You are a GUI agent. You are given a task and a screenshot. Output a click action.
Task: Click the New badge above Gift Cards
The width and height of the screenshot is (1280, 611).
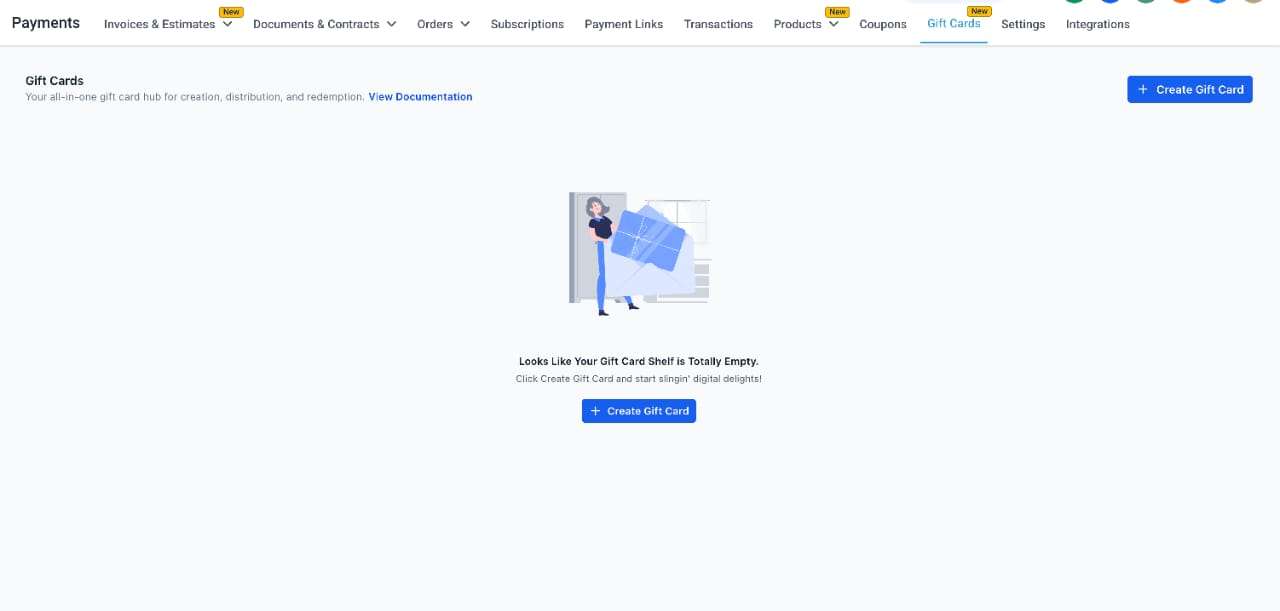point(978,12)
